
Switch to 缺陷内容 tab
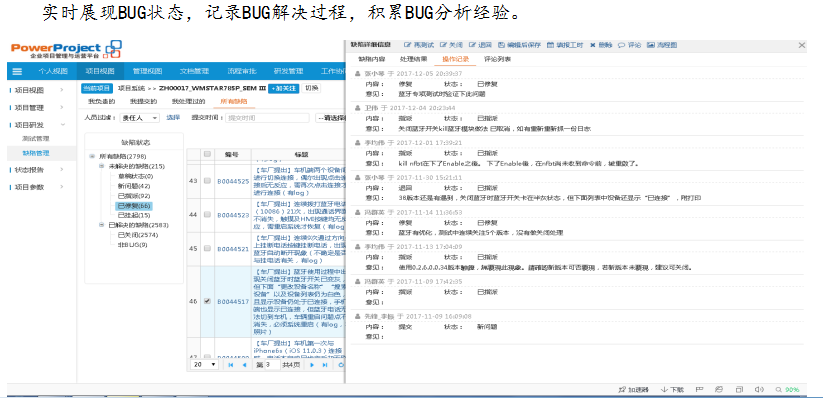372,59
